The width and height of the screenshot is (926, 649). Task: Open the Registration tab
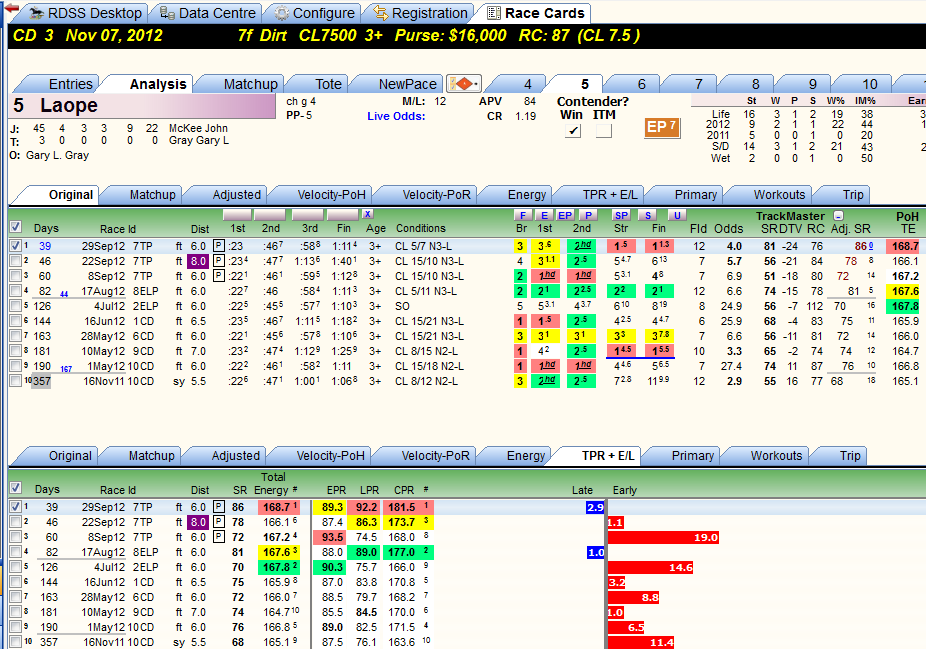[421, 13]
